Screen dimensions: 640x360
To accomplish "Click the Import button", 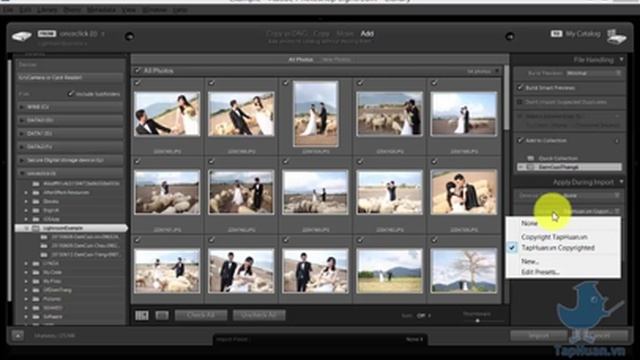I will [538, 336].
